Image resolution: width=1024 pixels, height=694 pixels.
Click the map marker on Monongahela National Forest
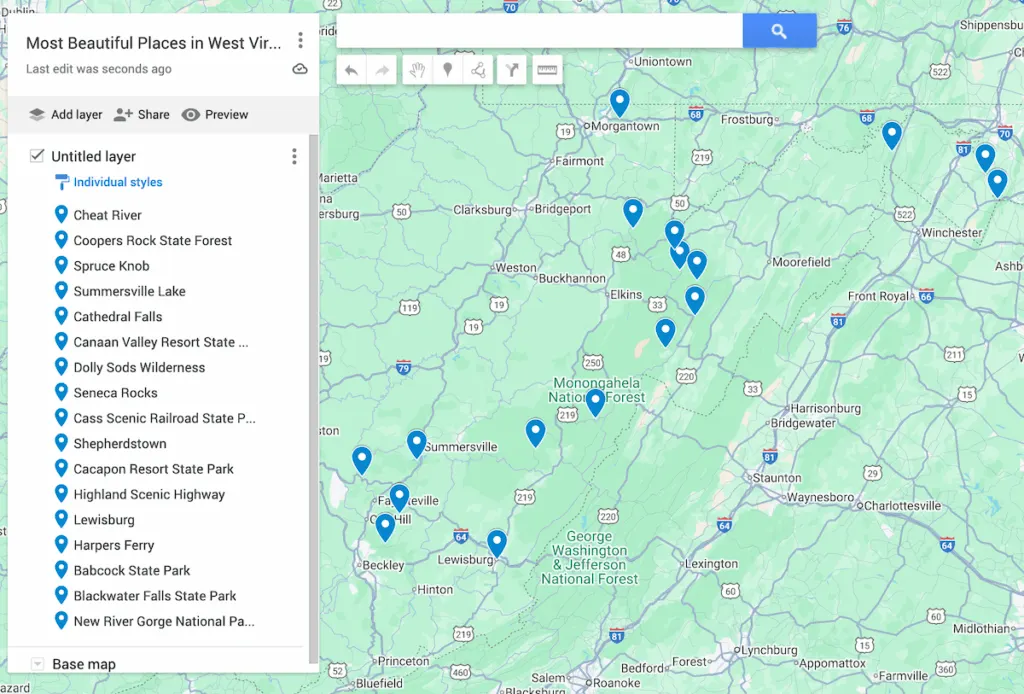click(596, 402)
